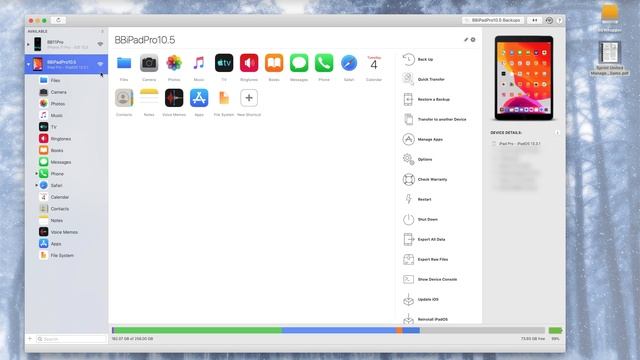This screenshot has width=640, height=360.
Task: Open device settings via the gear icon by the title
Action: pos(473,40)
